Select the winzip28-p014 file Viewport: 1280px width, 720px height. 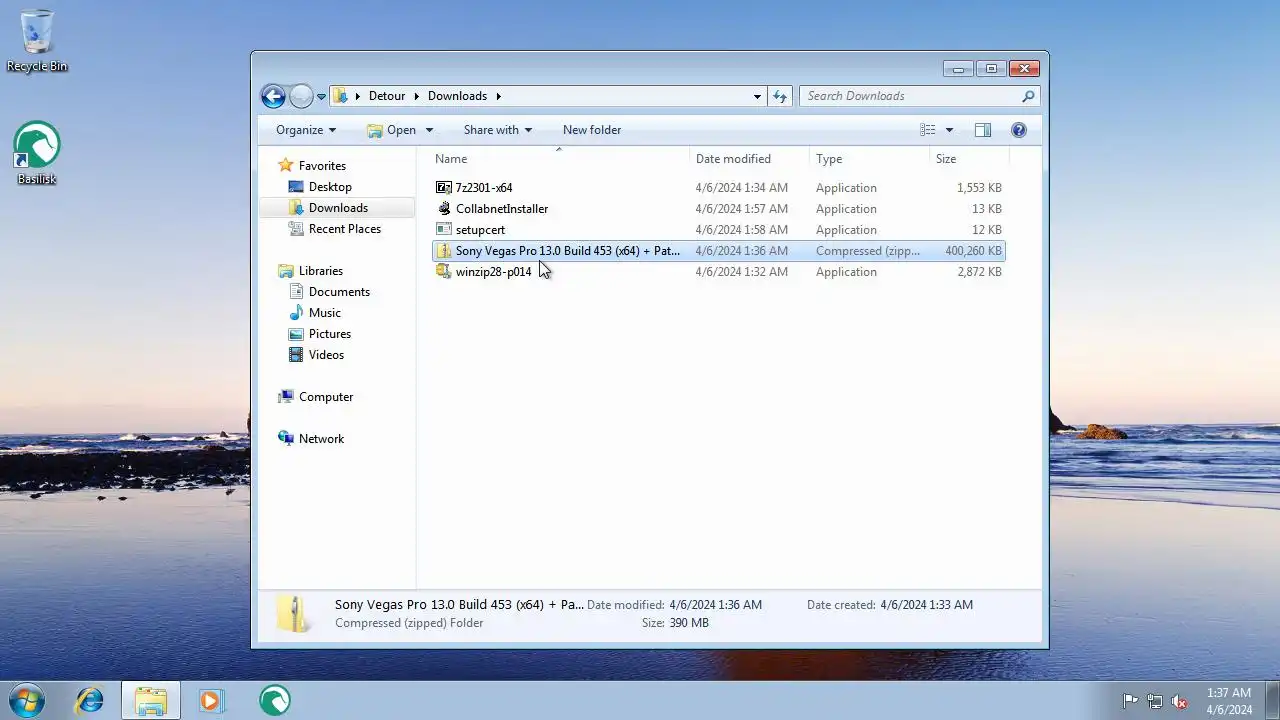[x=718, y=272]
